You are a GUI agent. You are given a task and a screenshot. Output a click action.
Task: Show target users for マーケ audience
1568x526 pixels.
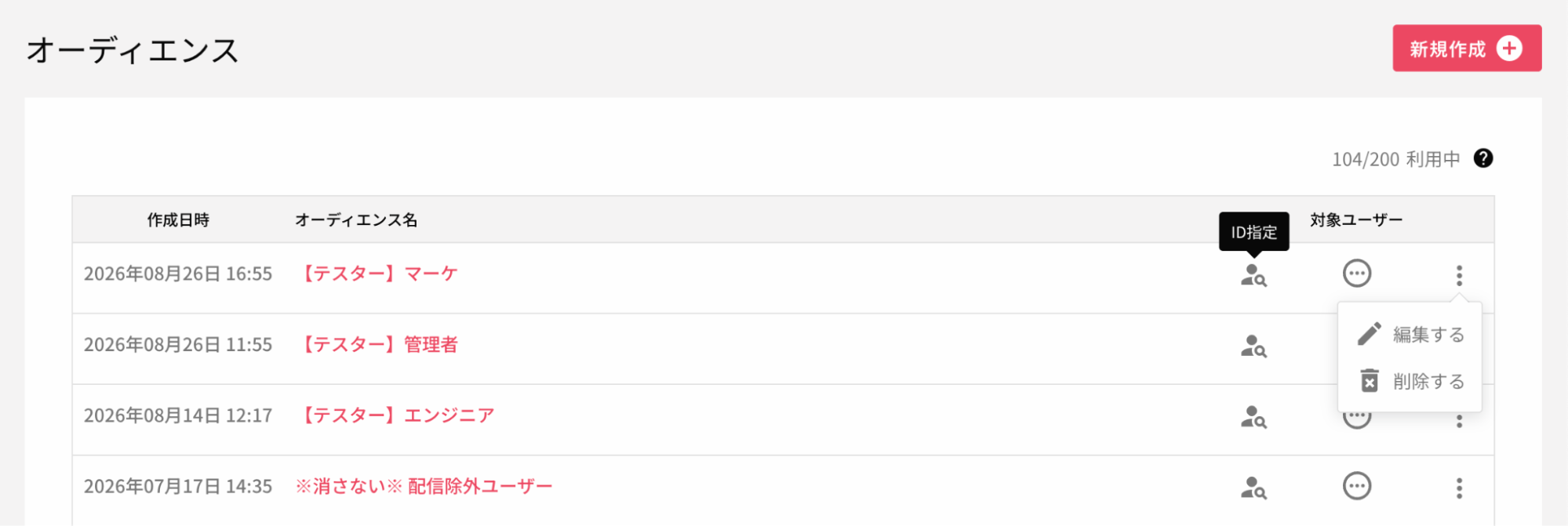coord(1357,274)
